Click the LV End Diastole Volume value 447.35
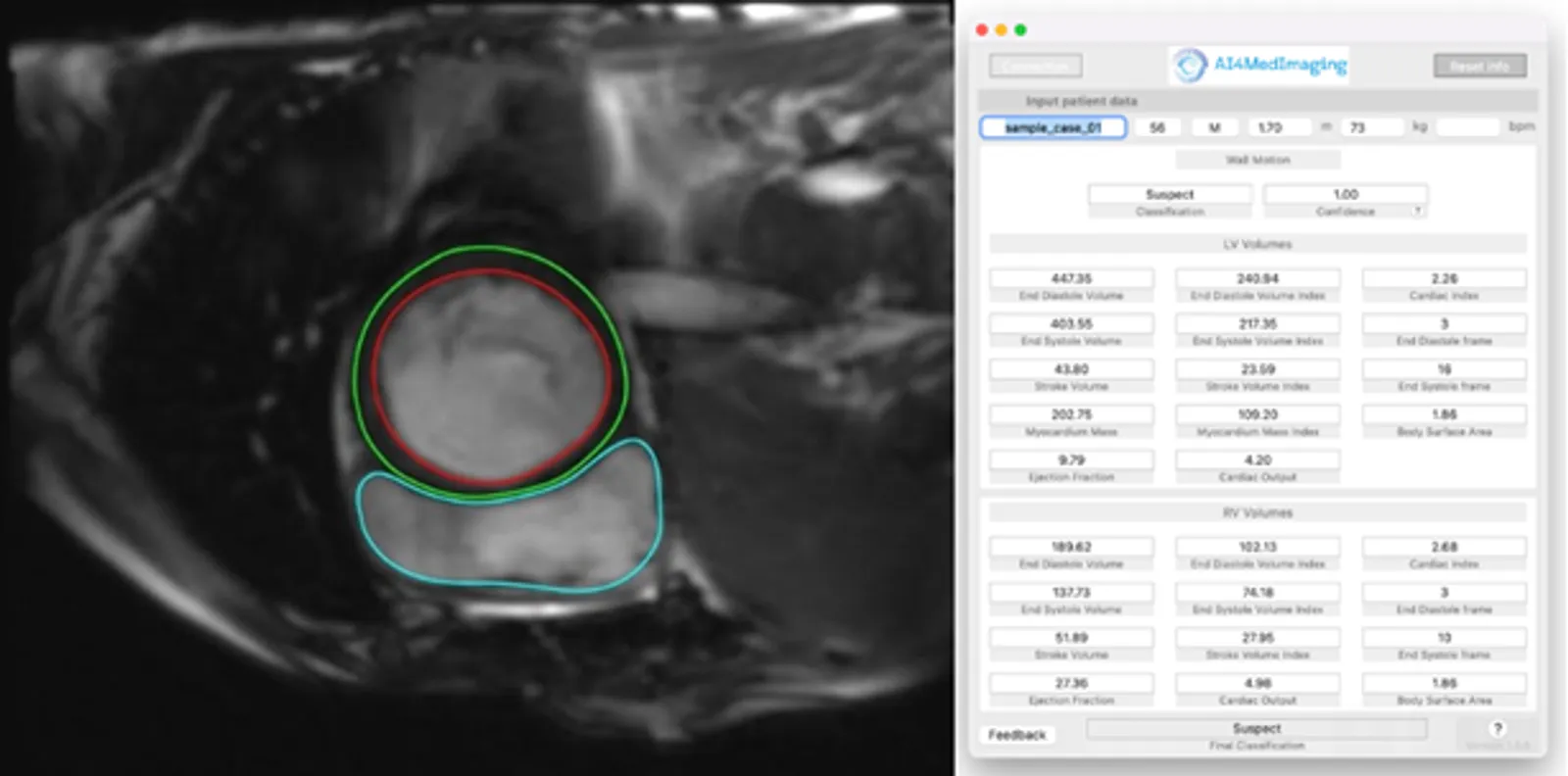 (x=1071, y=278)
